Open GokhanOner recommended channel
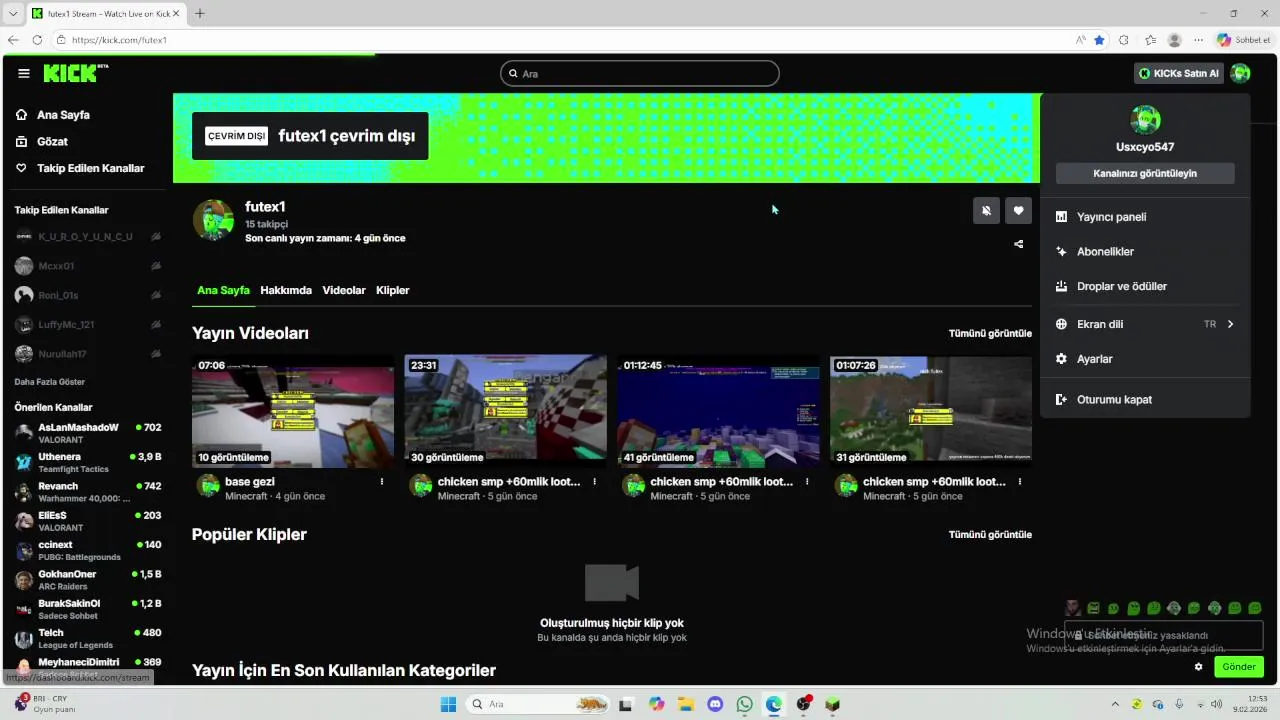1280x720 pixels. click(88, 580)
